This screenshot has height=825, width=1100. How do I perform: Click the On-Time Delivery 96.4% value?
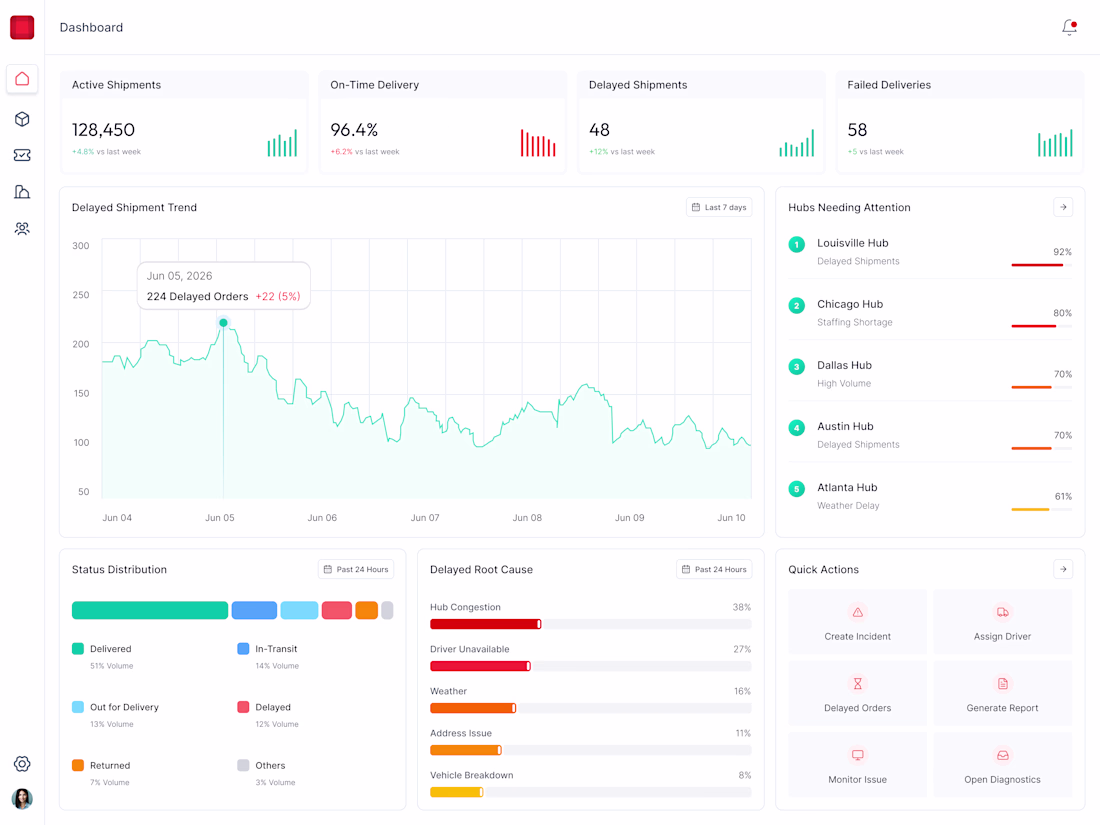[354, 130]
